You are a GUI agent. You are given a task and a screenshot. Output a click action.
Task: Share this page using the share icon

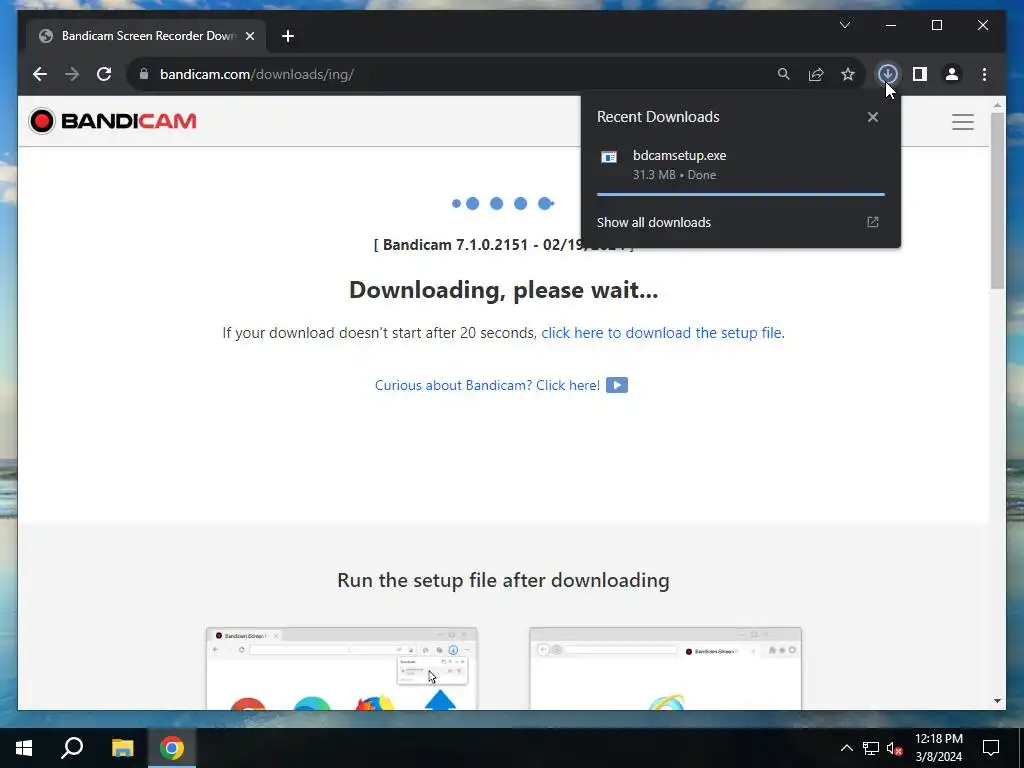tap(816, 74)
